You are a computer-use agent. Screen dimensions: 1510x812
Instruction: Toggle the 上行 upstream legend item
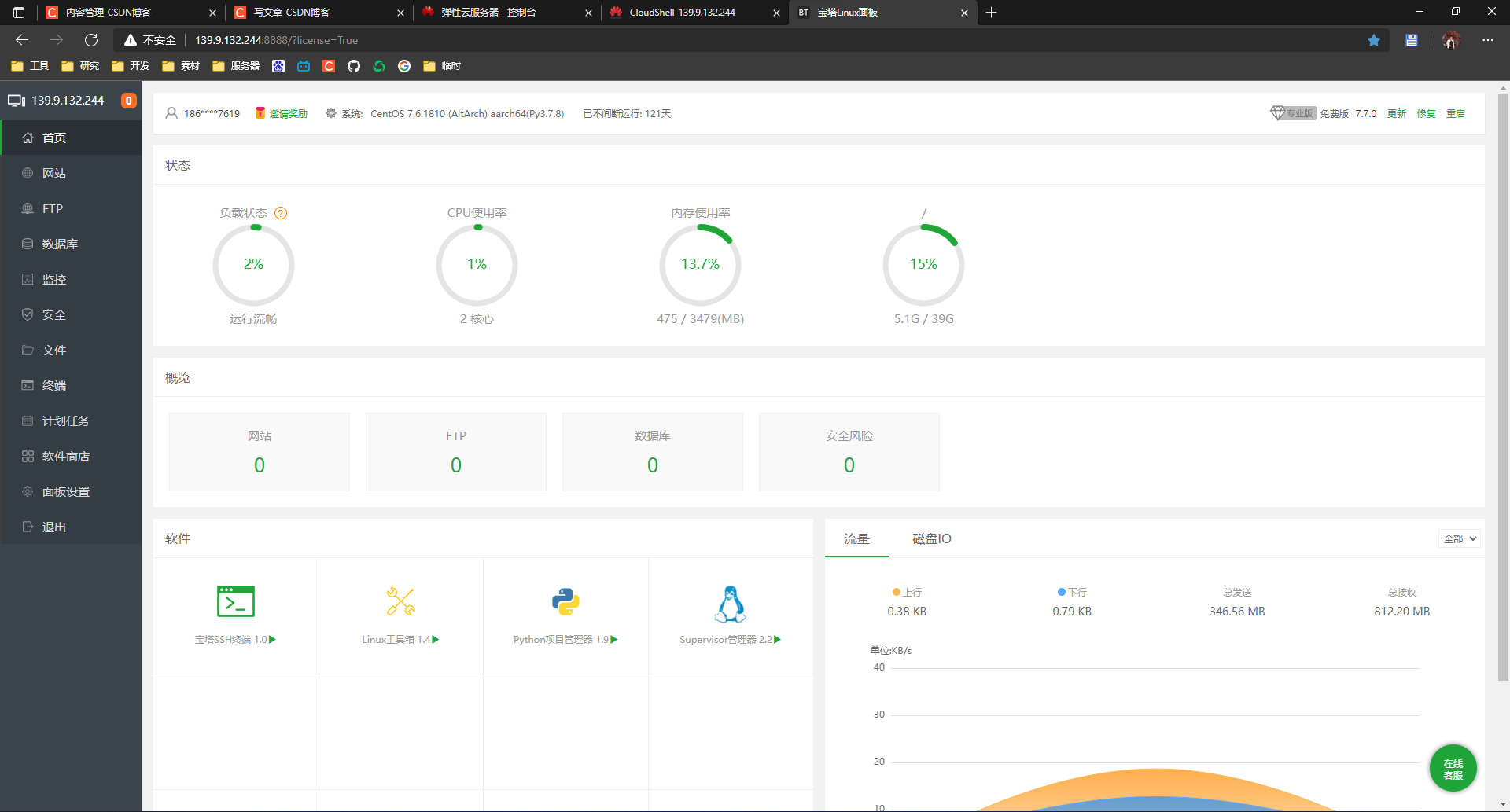(x=907, y=592)
